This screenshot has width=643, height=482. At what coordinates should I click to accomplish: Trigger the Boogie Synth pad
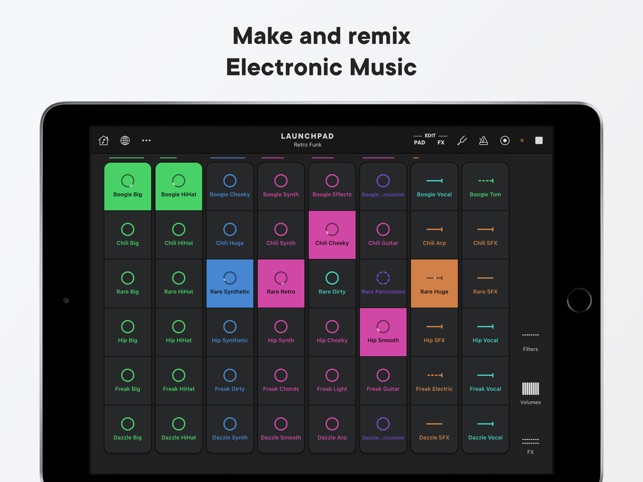pyautogui.click(x=281, y=187)
